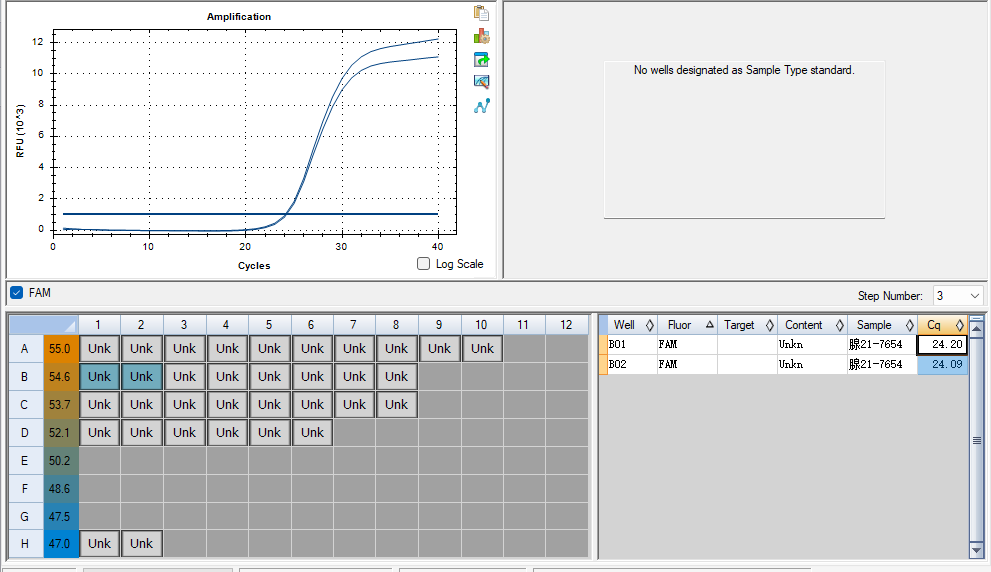Select well C8 in plate selector
This screenshot has height=572, width=991.
[x=396, y=405]
